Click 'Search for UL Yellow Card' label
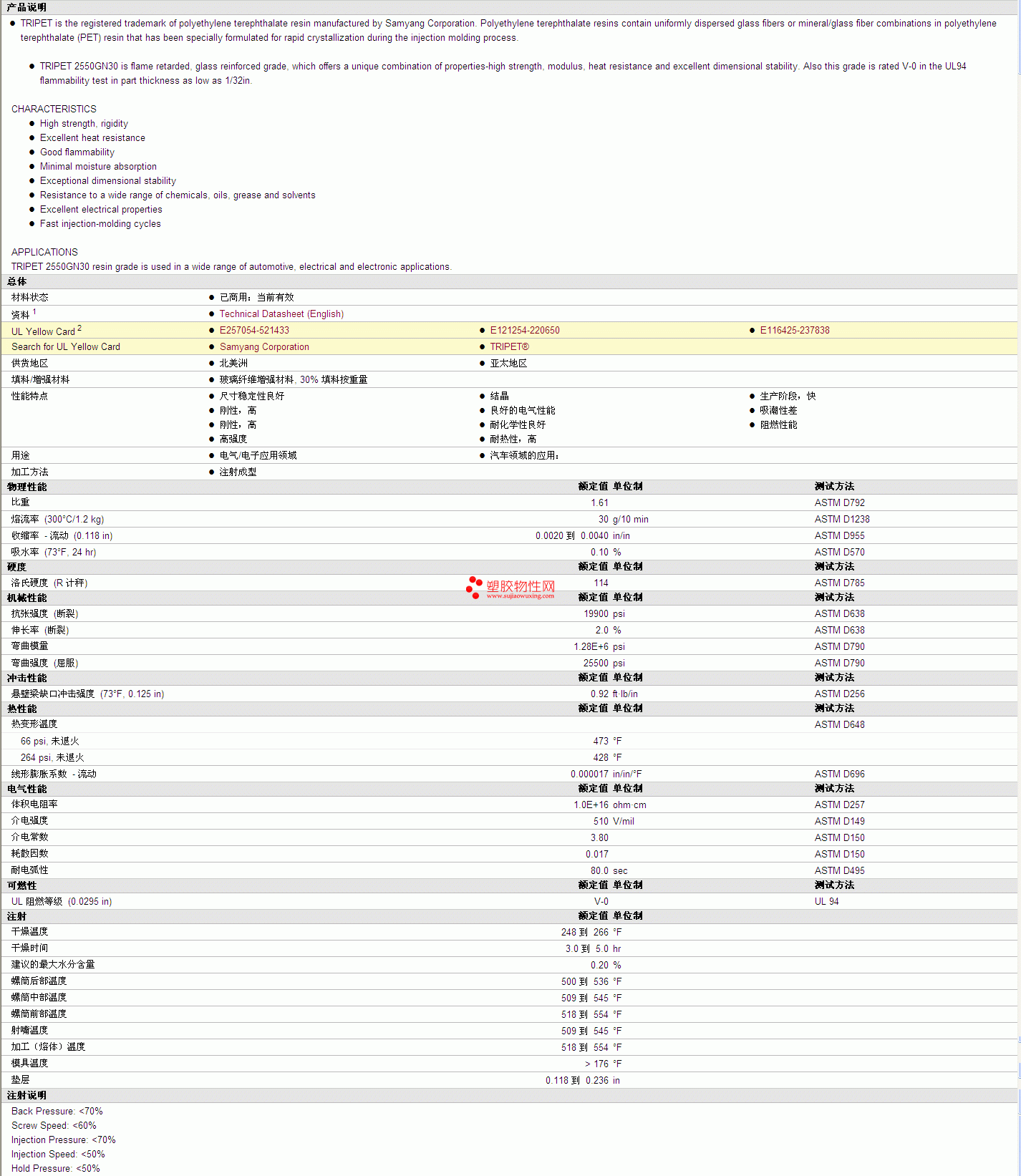 coord(66,347)
